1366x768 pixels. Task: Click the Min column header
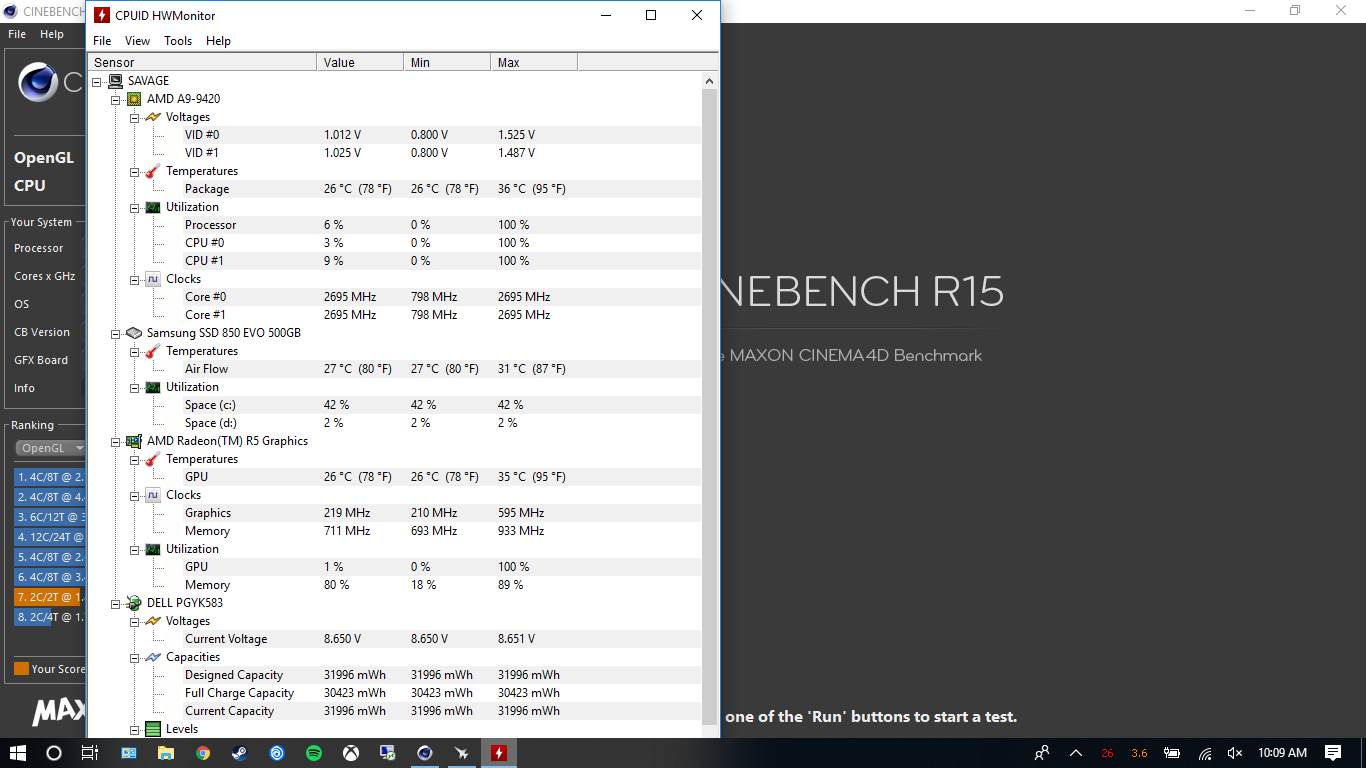447,62
